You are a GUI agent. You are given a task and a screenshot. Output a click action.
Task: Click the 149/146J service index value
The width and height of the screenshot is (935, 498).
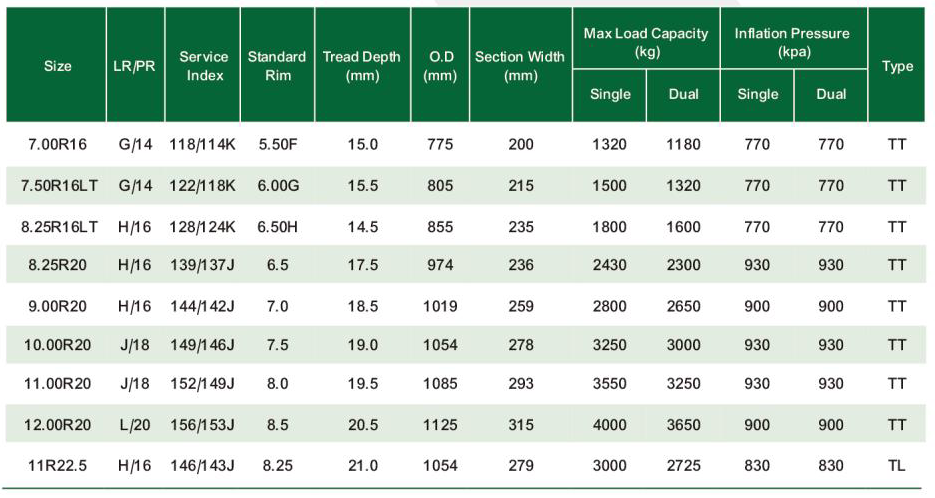click(x=204, y=345)
